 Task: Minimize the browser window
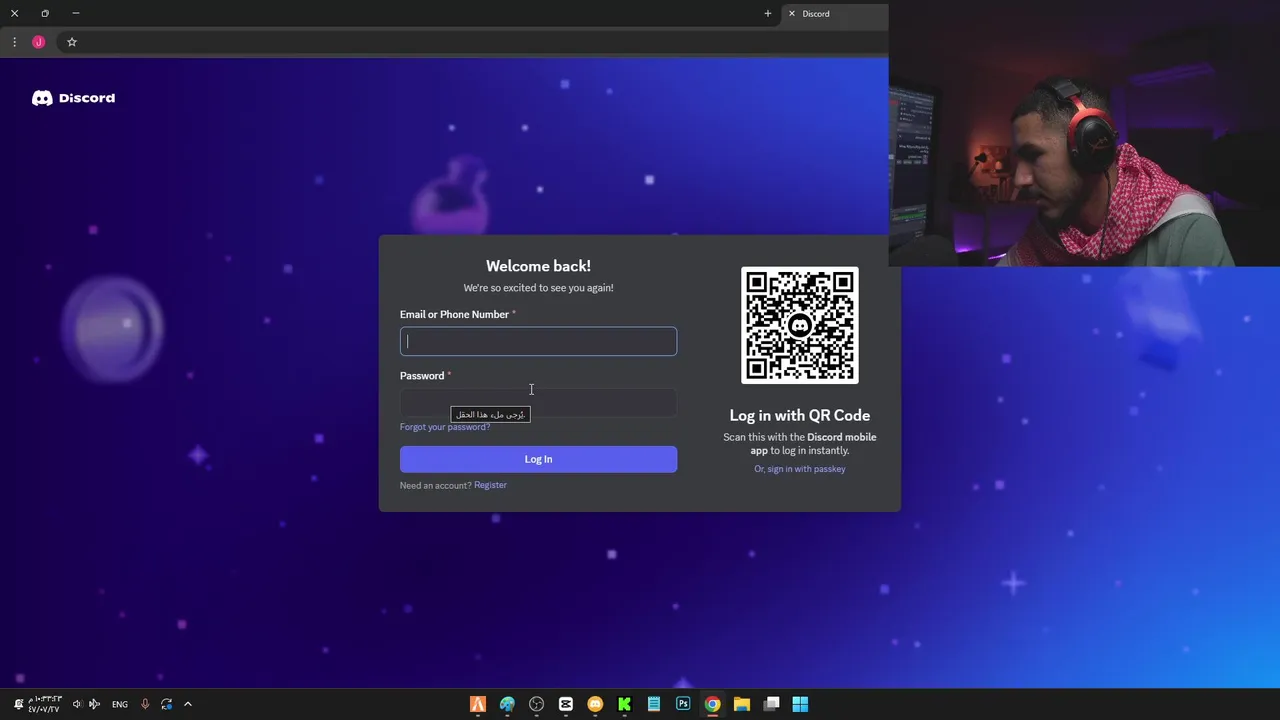click(x=76, y=14)
